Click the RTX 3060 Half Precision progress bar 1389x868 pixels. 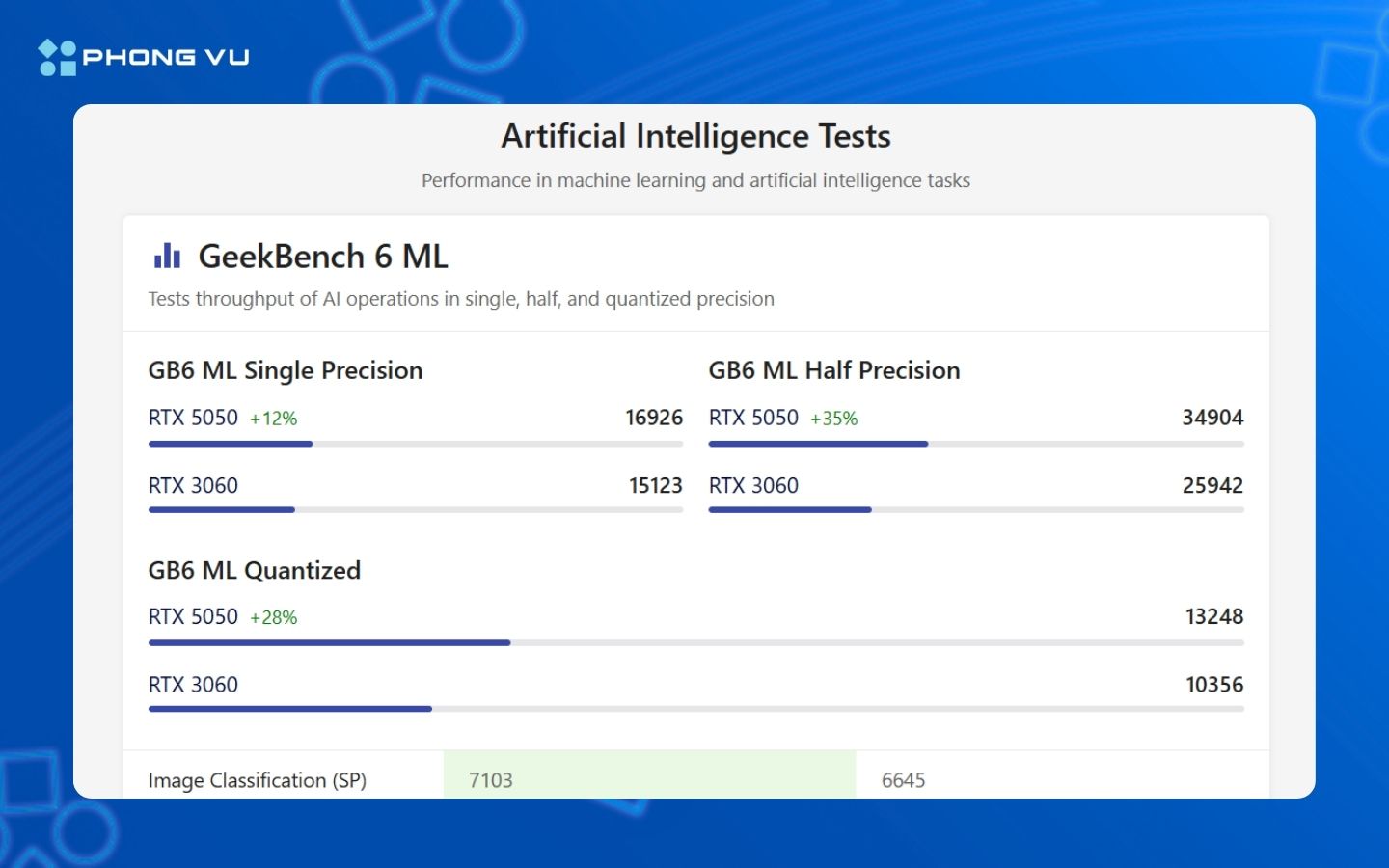pyautogui.click(x=975, y=509)
